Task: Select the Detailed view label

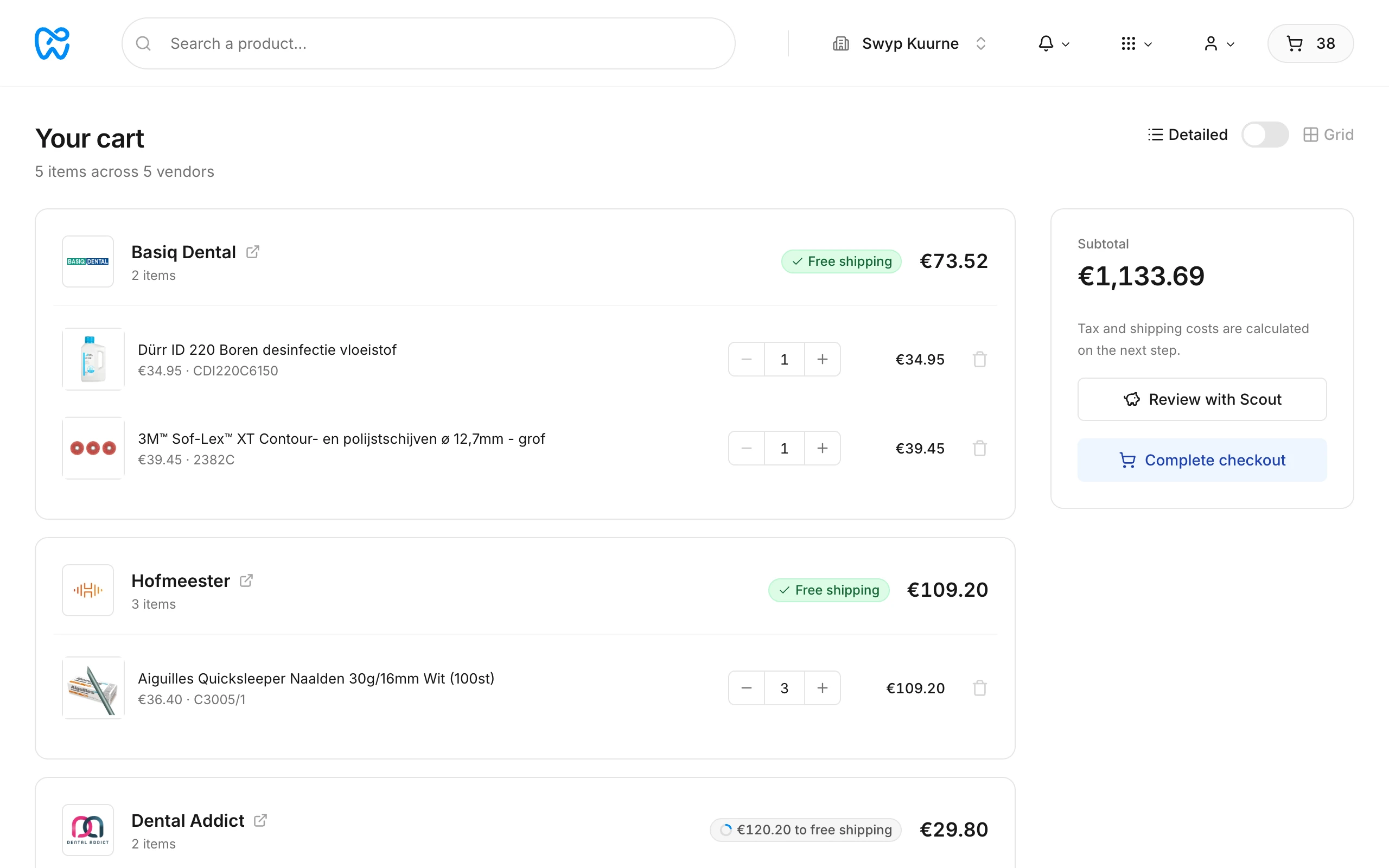Action: (1188, 135)
